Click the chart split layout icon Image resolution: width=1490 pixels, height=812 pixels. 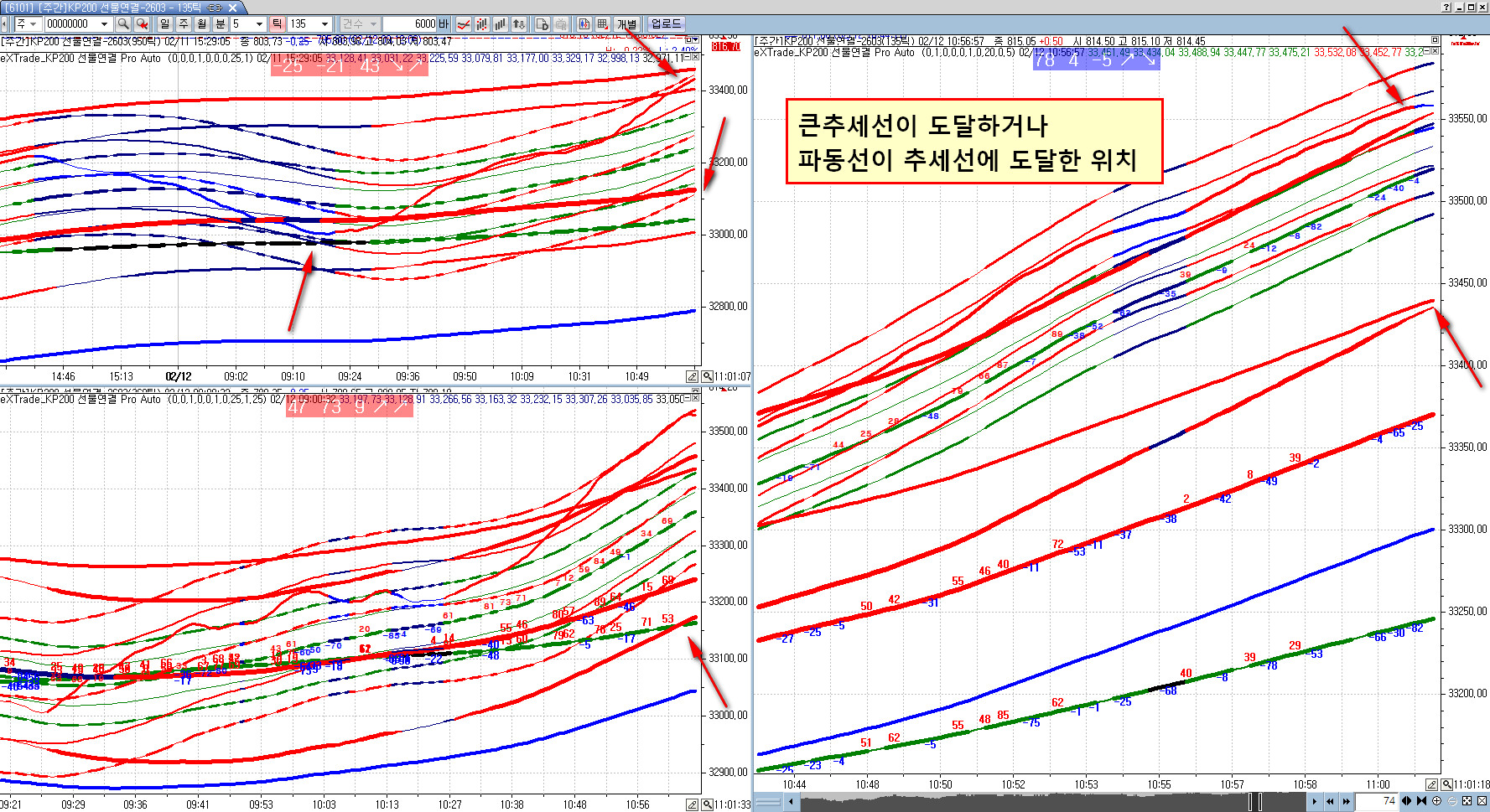[x=584, y=24]
